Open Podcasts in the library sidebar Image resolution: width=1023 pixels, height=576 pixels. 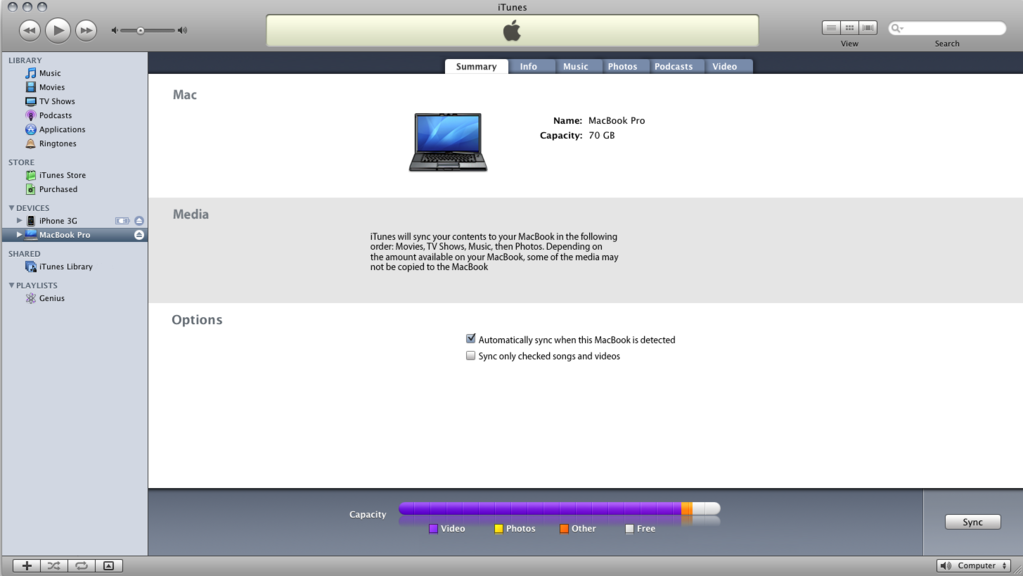point(55,115)
